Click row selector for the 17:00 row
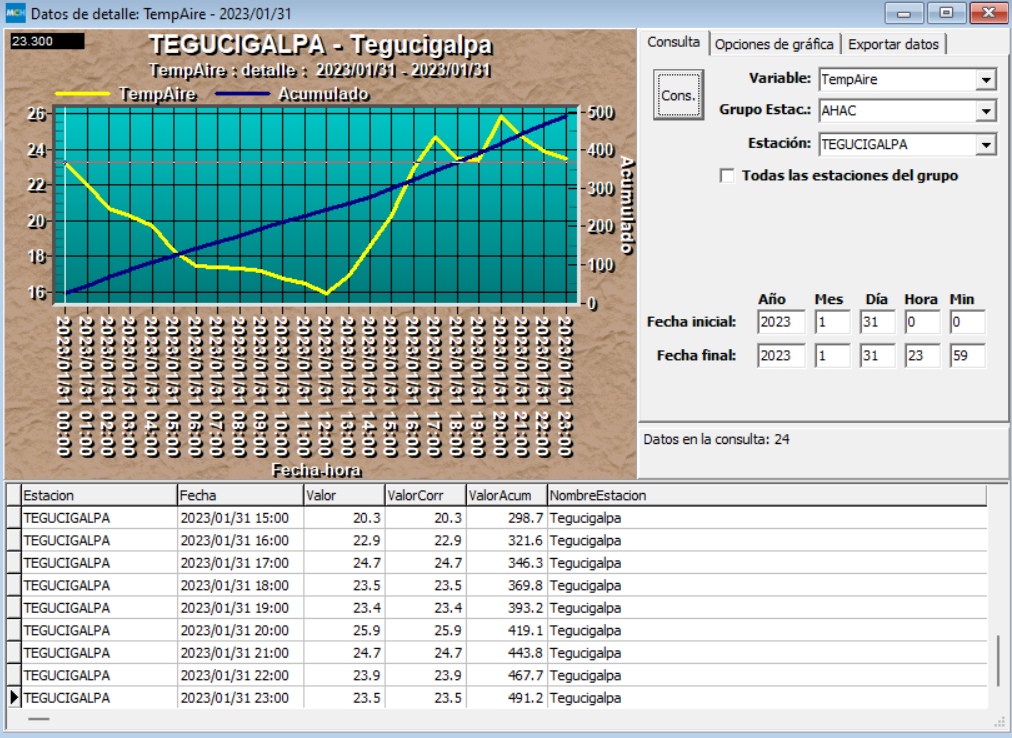 point(14,563)
